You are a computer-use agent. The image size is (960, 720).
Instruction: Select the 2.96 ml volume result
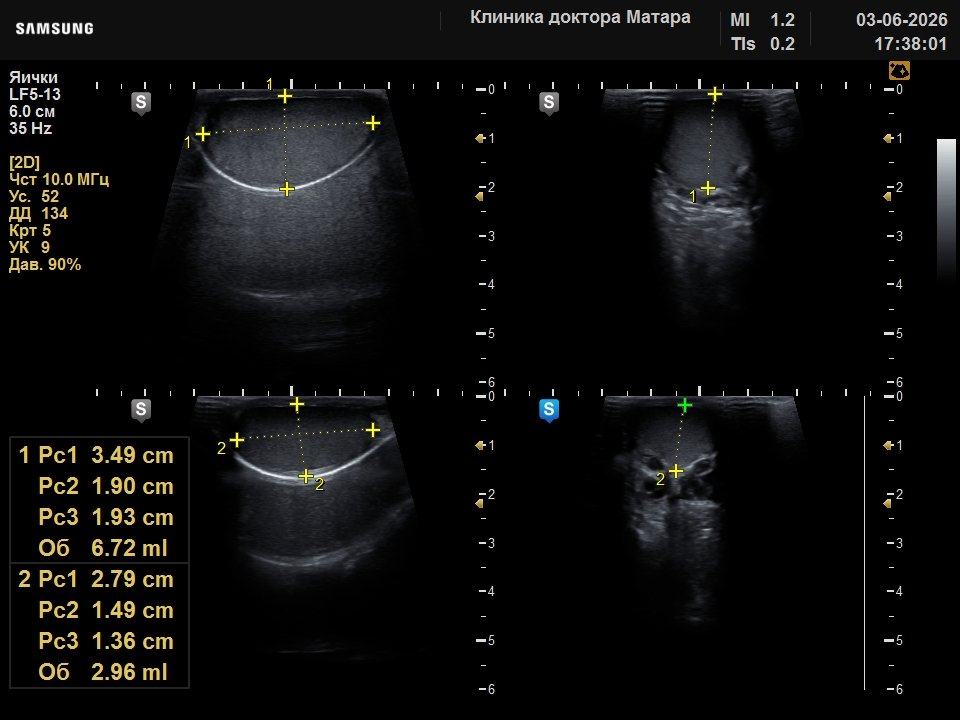pos(129,672)
